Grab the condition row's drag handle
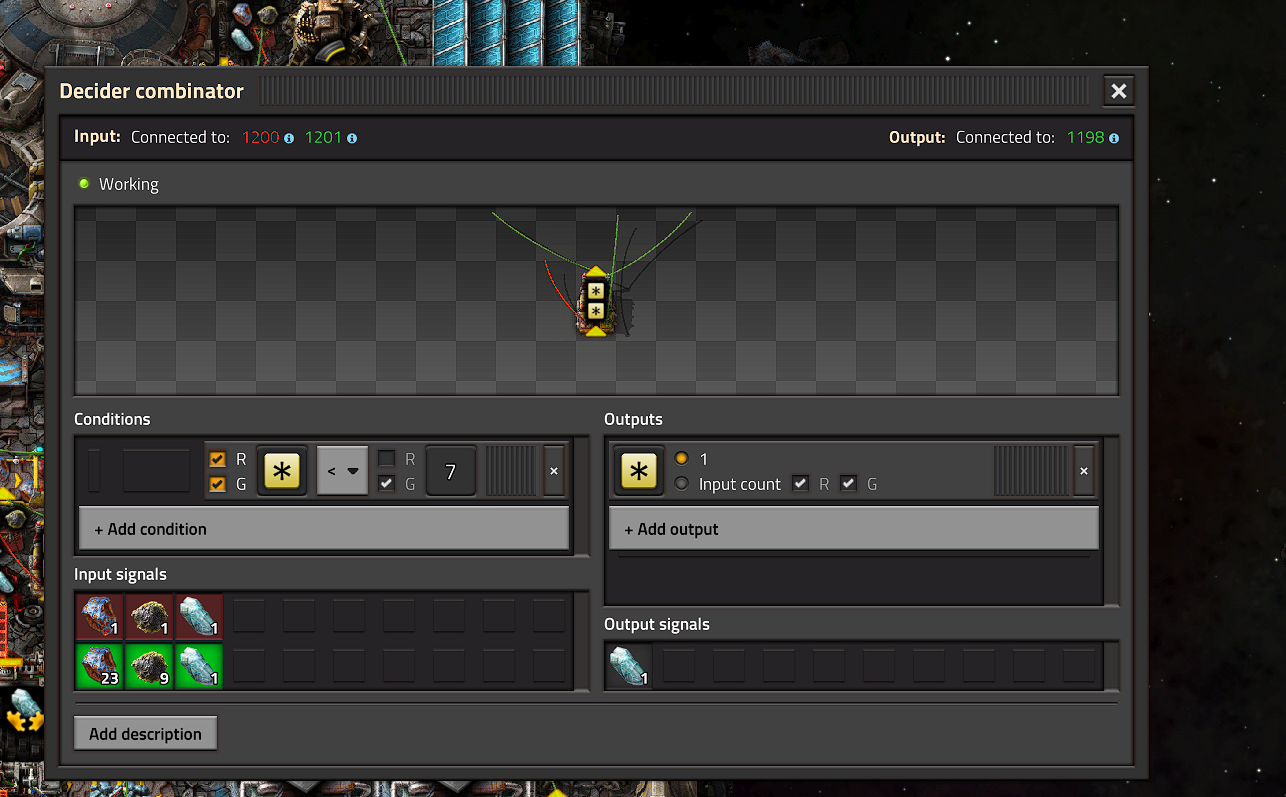 coord(510,471)
